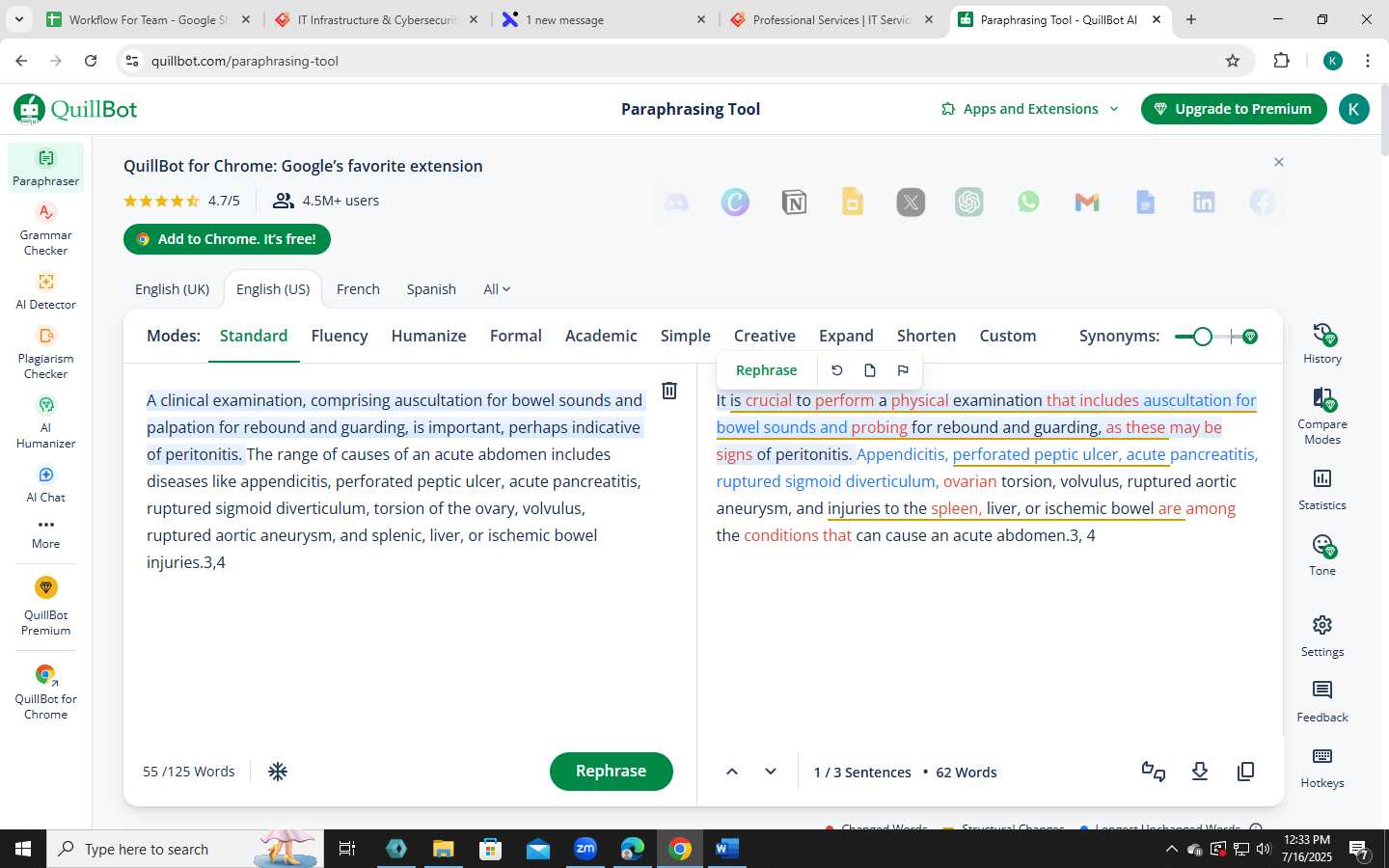Go to next sentence arrow
The width and height of the screenshot is (1389, 868).
tap(771, 772)
